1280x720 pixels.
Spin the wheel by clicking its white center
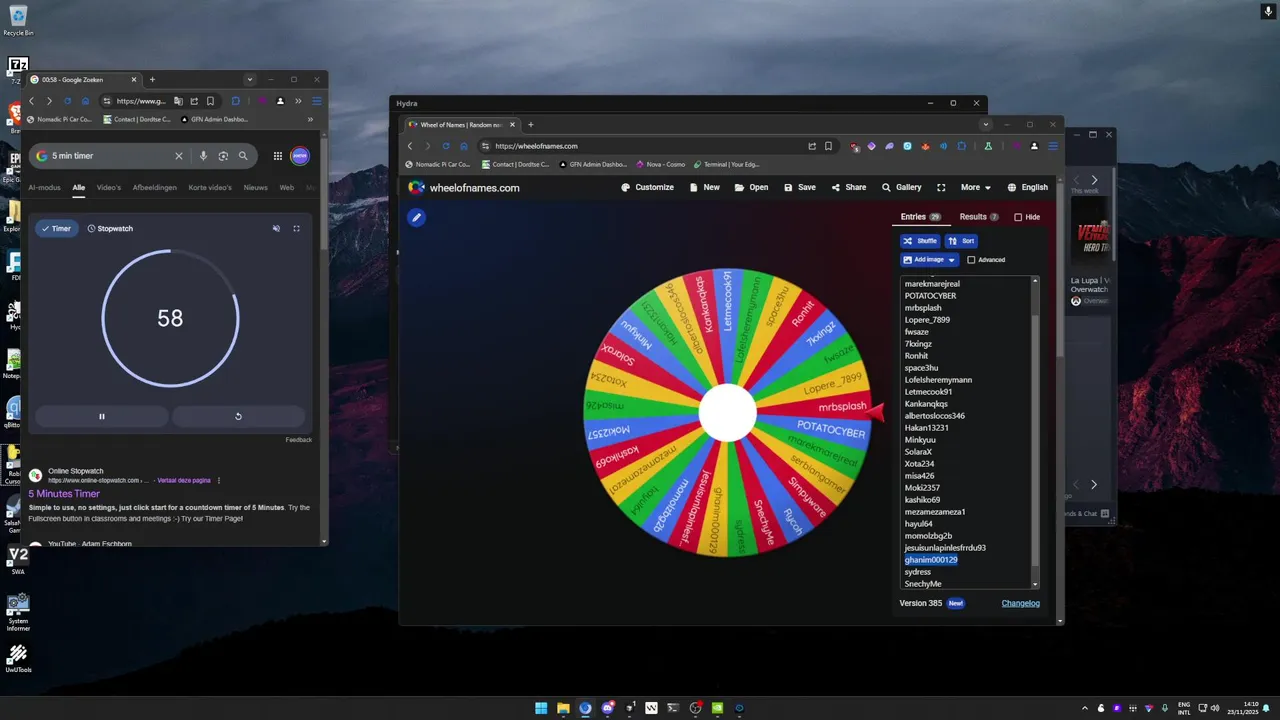pyautogui.click(x=727, y=413)
